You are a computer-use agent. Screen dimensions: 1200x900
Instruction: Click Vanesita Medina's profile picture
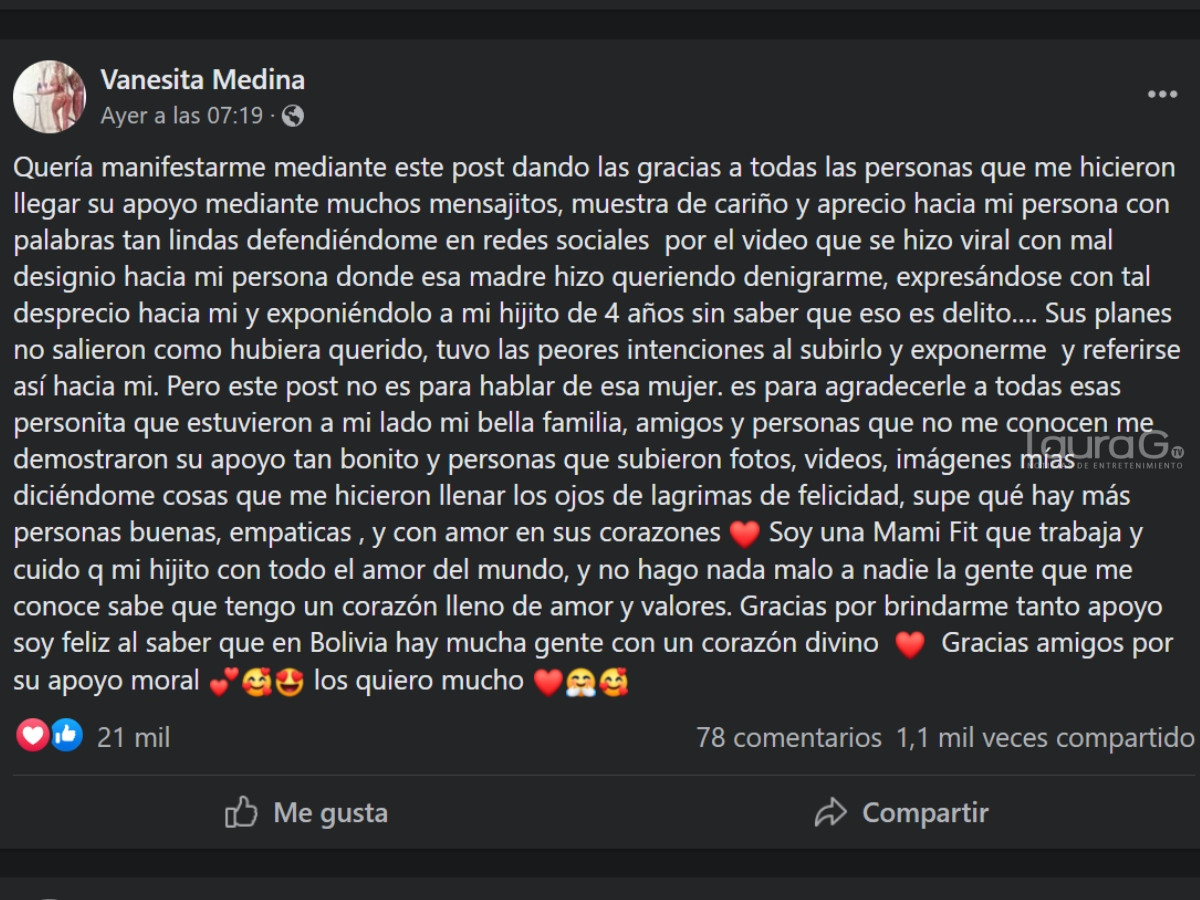point(49,97)
